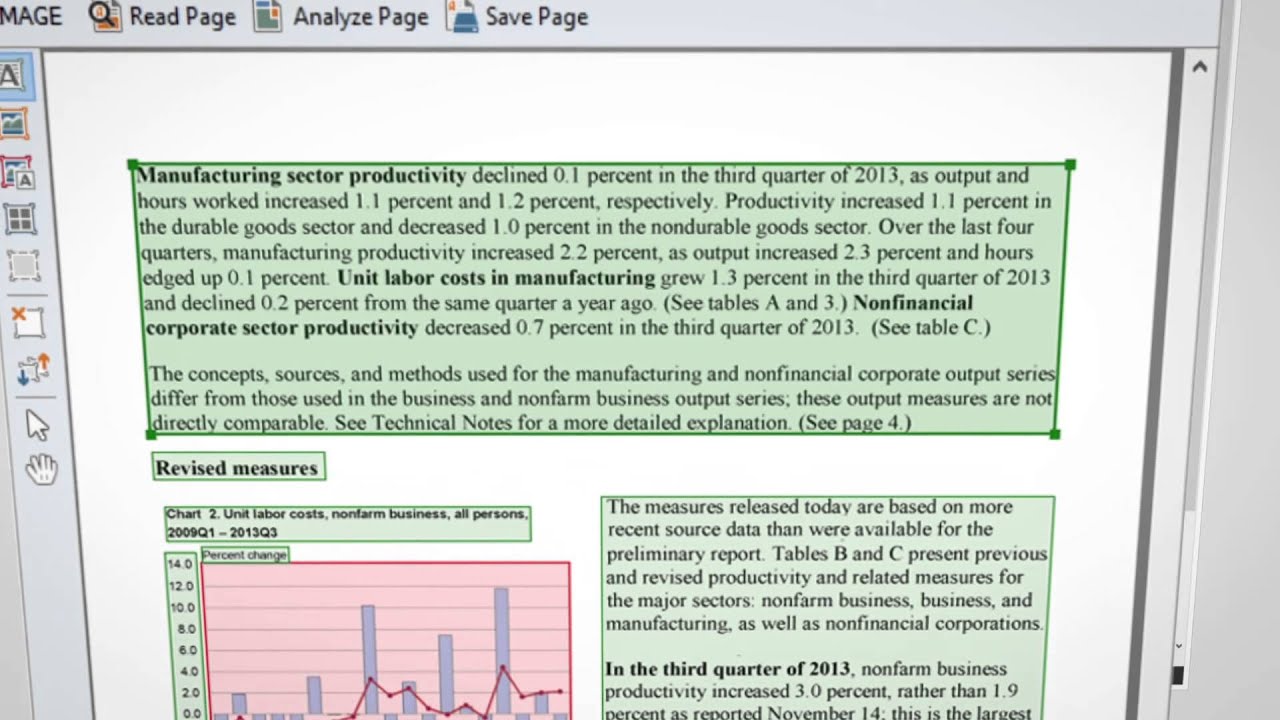This screenshot has height=720, width=1280.
Task: Click the Read Page button
Action: [162, 16]
